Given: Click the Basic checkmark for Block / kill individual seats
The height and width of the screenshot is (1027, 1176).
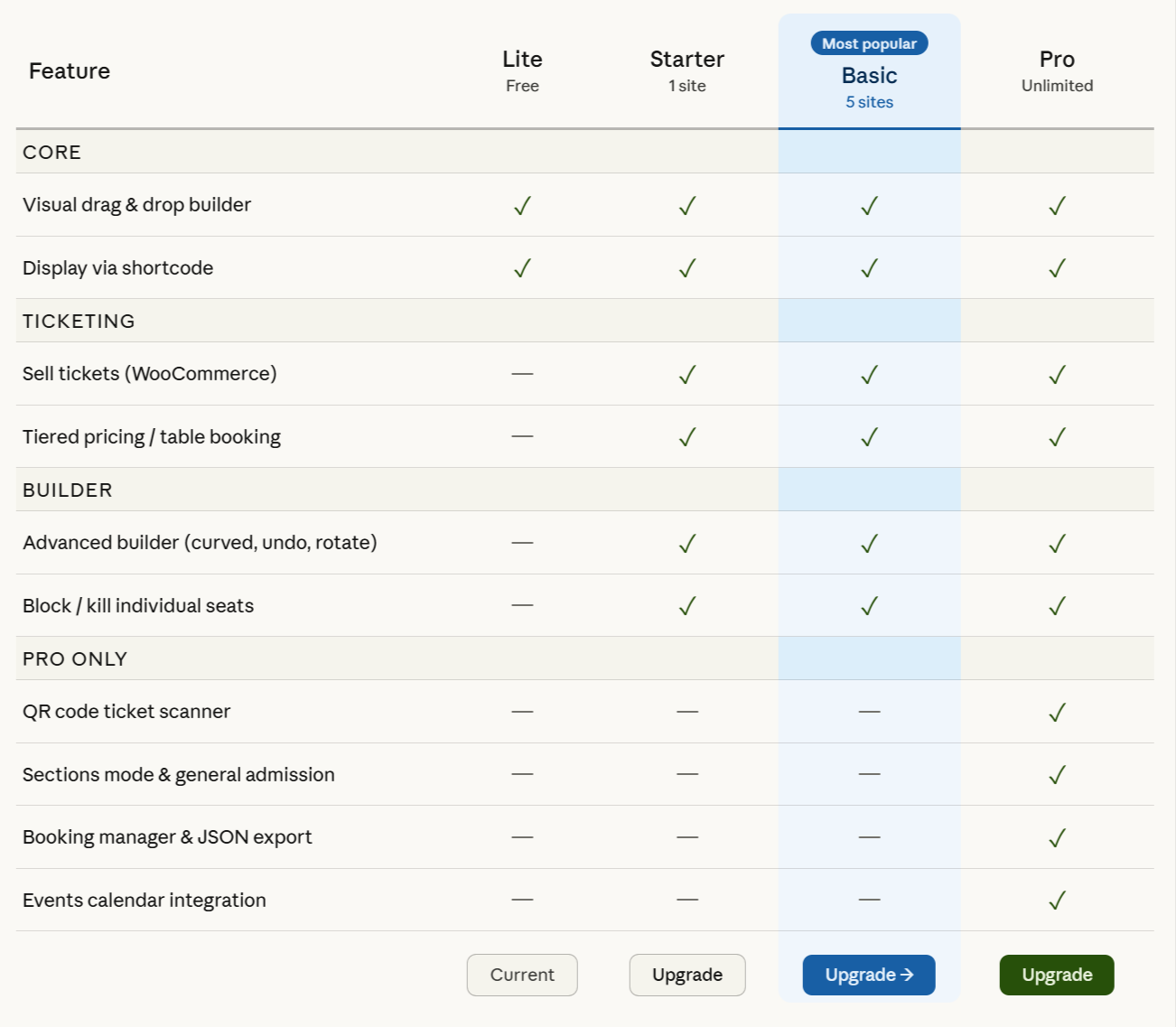Looking at the screenshot, I should (869, 606).
